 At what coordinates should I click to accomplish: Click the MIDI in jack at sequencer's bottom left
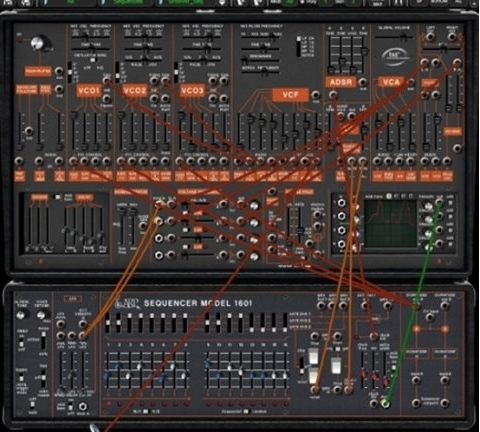click(x=83, y=406)
